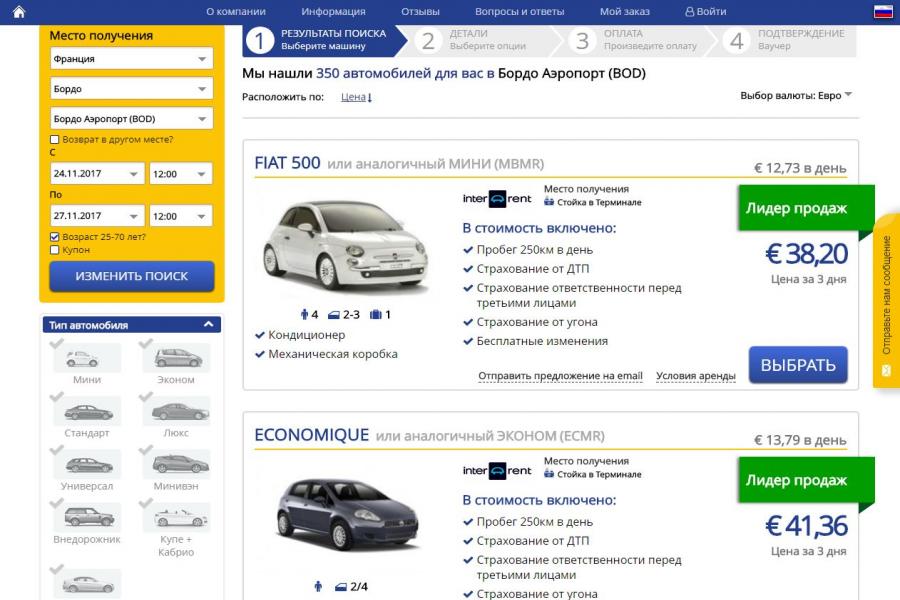Select the Купе + Кабрио car type icon
Viewport: 900px width, 600px height.
coord(176,517)
